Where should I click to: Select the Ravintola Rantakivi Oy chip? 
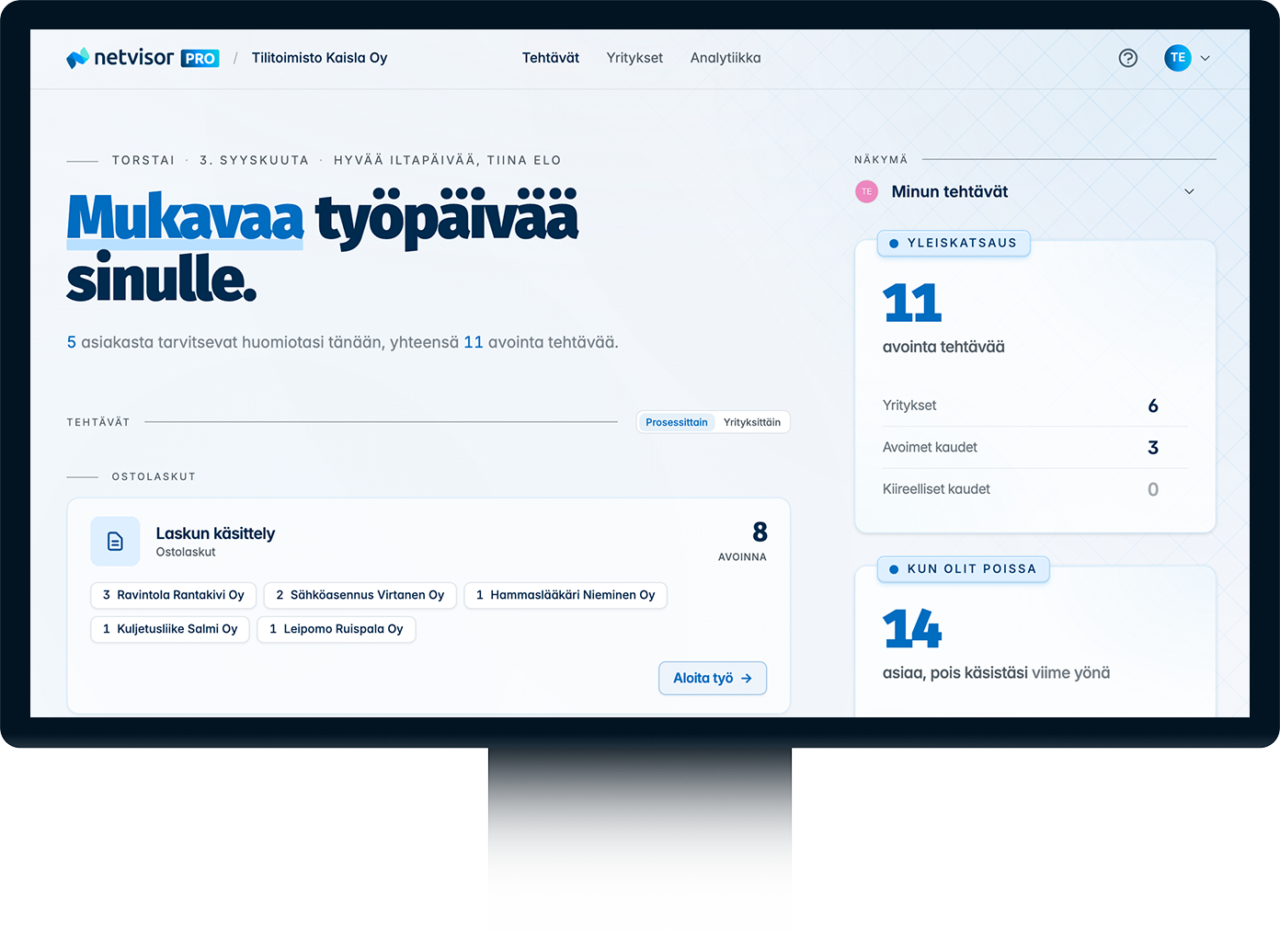pos(174,595)
